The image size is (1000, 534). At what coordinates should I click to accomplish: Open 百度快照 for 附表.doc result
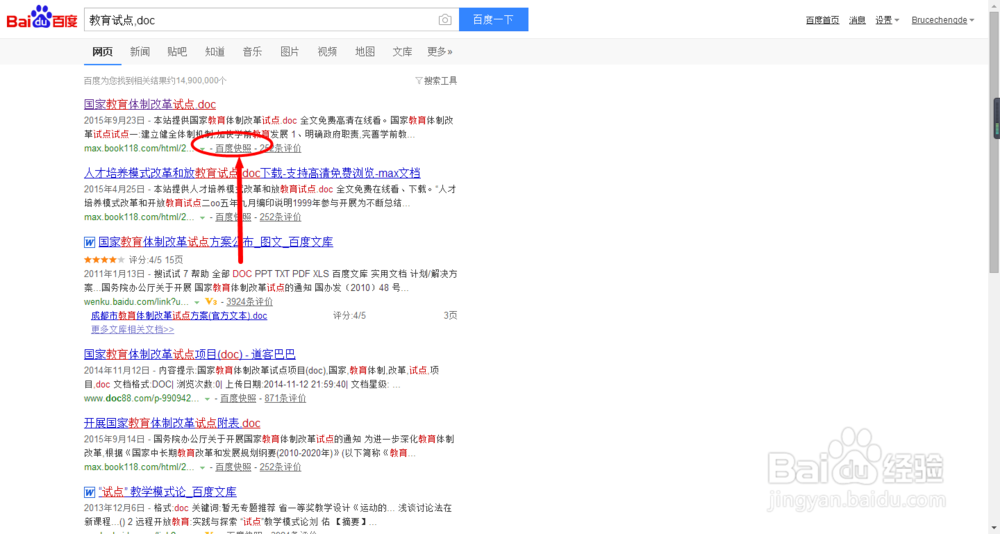click(233, 467)
